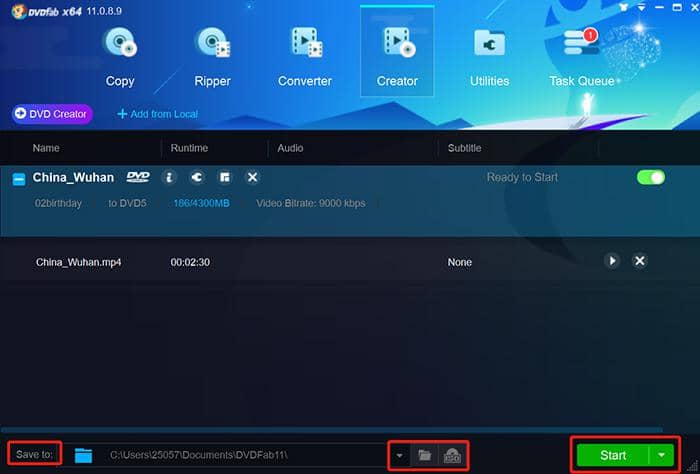
Task: Click Add from Local
Action: 158,114
